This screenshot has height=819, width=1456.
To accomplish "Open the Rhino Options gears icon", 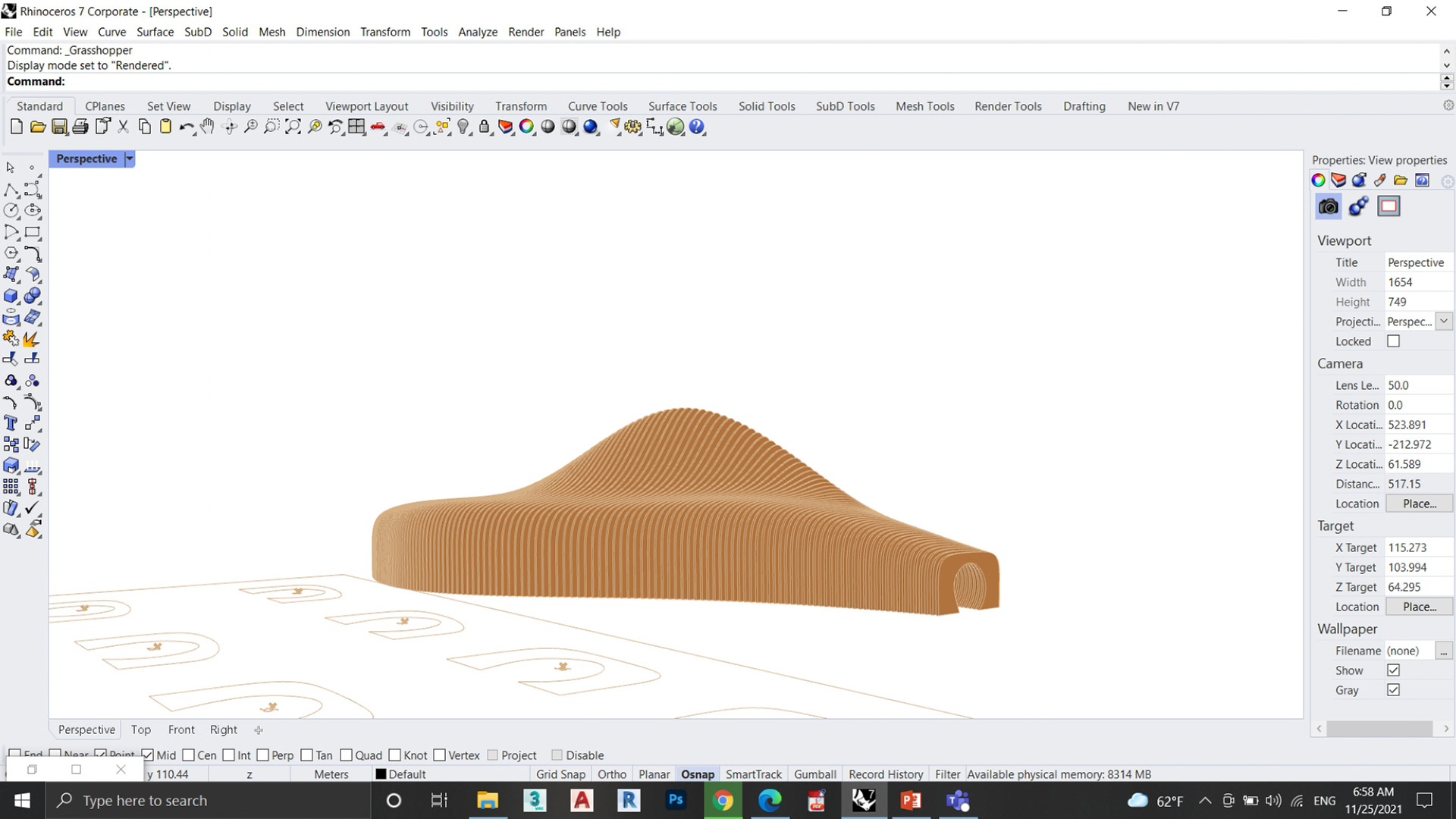I will (x=632, y=127).
